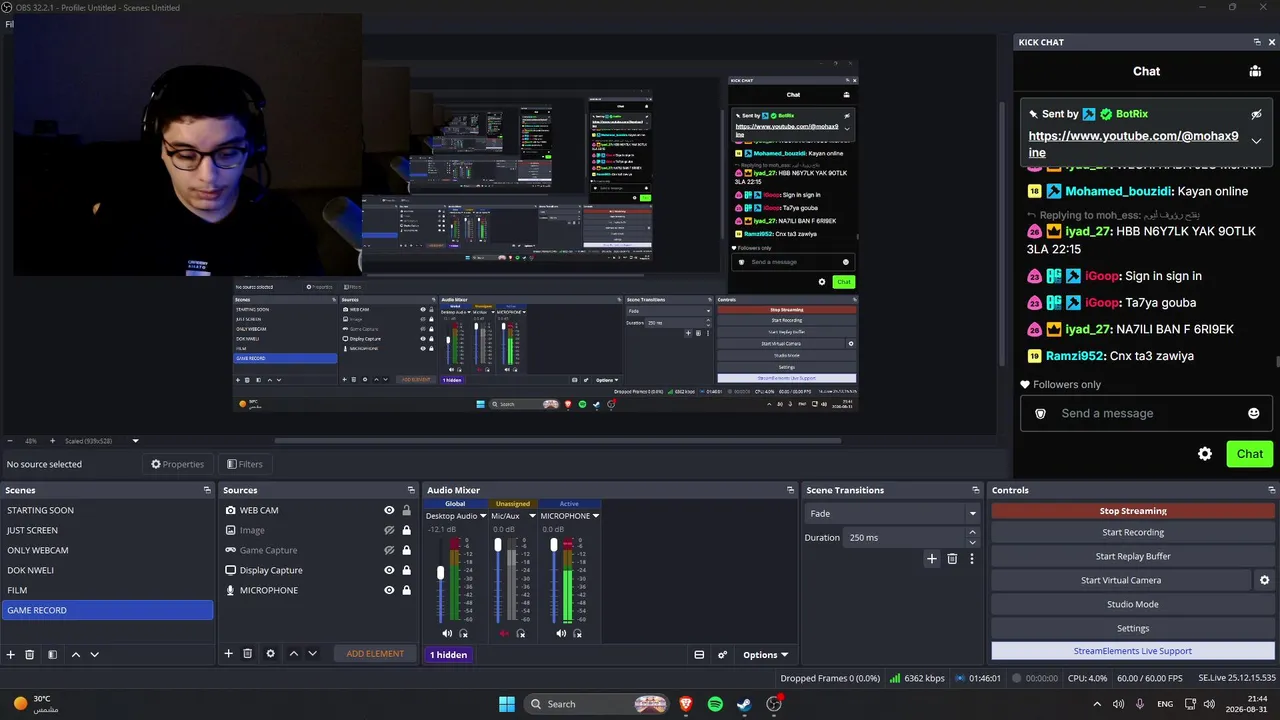Open MICROPHONE channel dropdown arrow
This screenshot has height=720, width=1280.
[596, 516]
